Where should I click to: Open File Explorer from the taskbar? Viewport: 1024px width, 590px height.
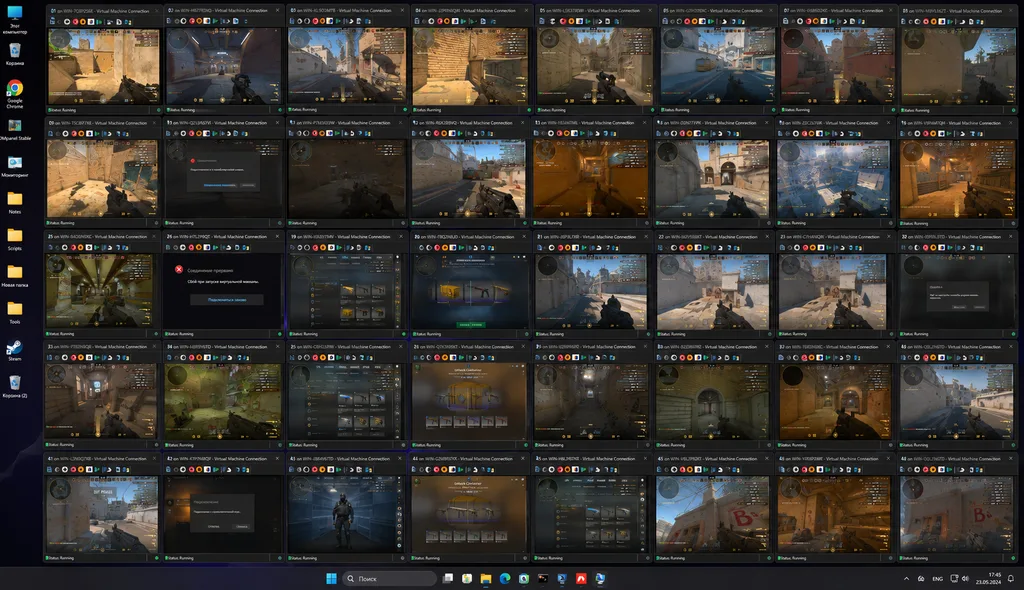486,578
